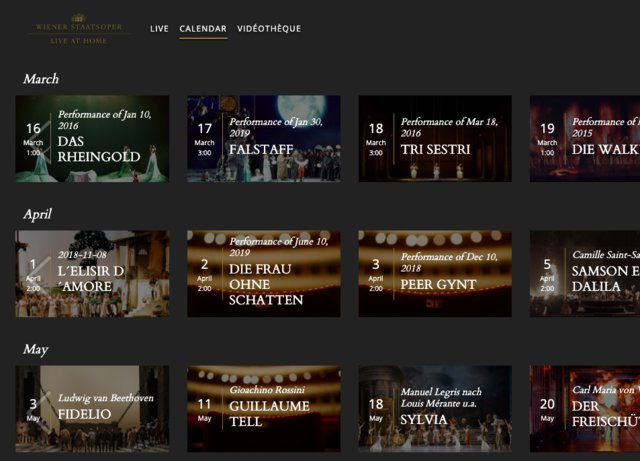Click the May section heading

(36, 350)
